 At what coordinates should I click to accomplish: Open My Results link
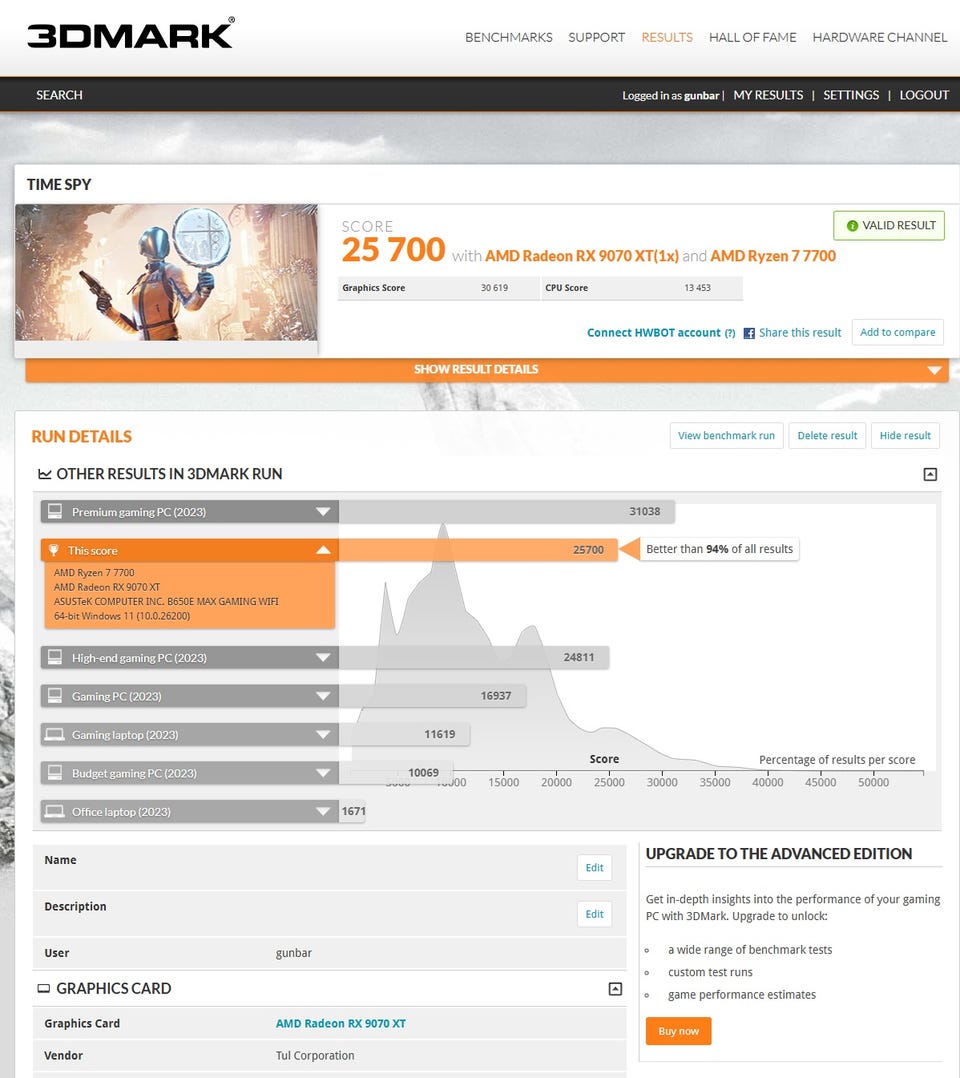(x=768, y=95)
